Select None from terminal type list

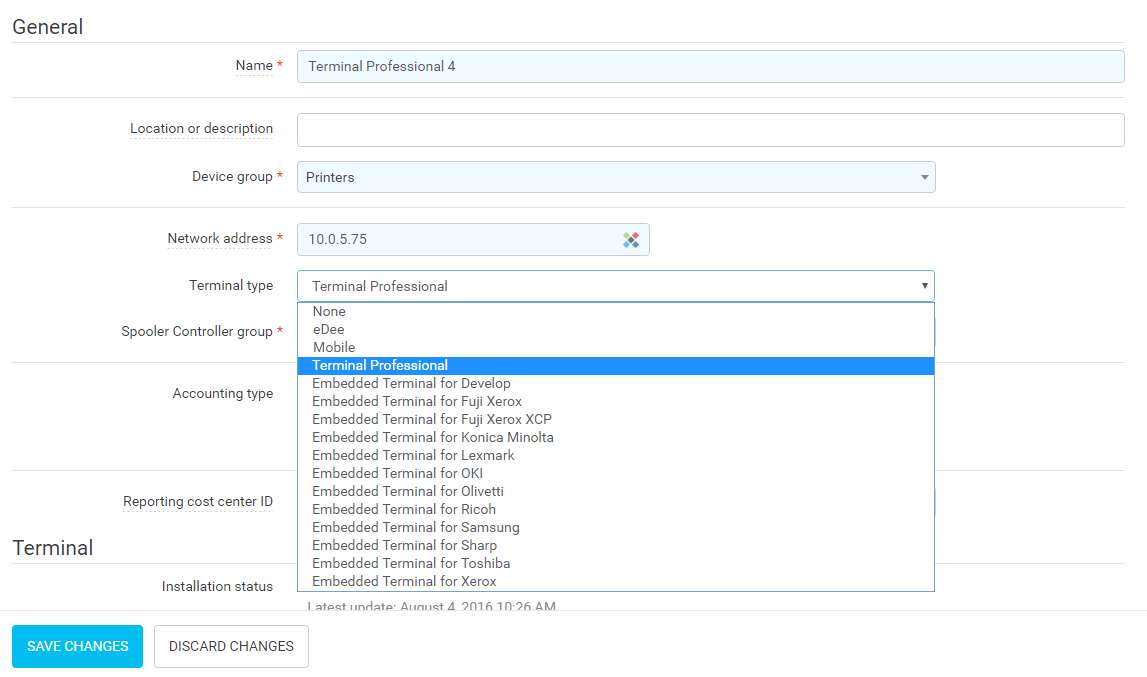coord(329,312)
